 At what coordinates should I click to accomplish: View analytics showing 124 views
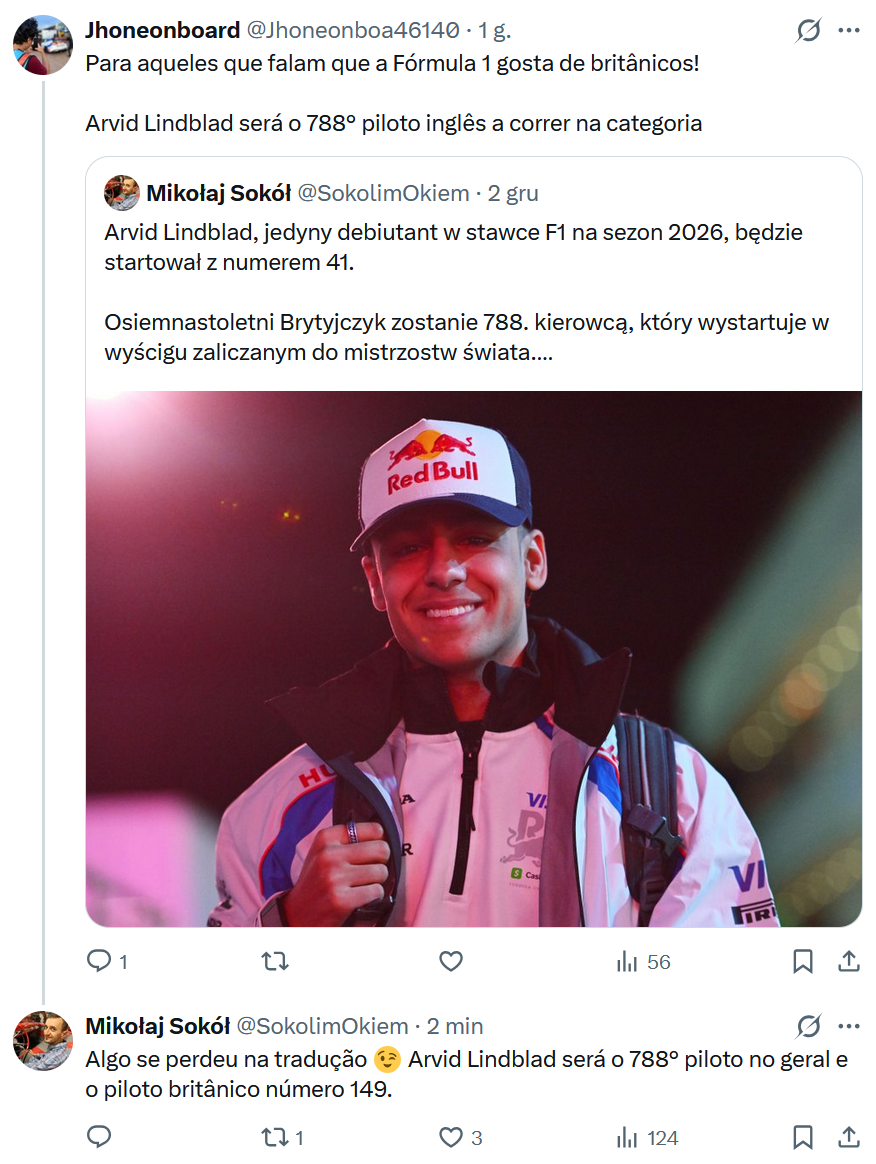(647, 1137)
